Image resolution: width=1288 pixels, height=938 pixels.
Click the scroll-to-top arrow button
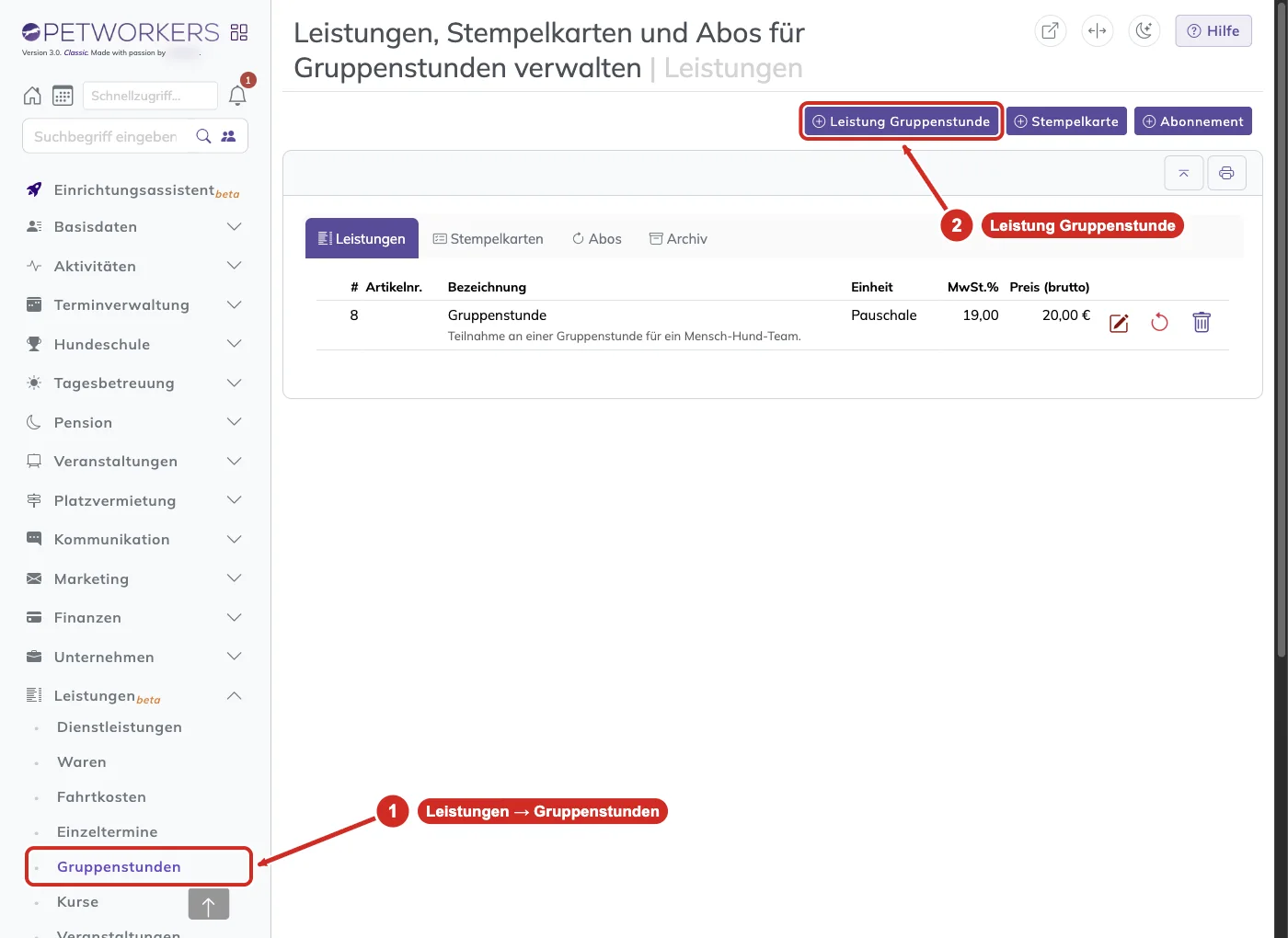click(209, 904)
